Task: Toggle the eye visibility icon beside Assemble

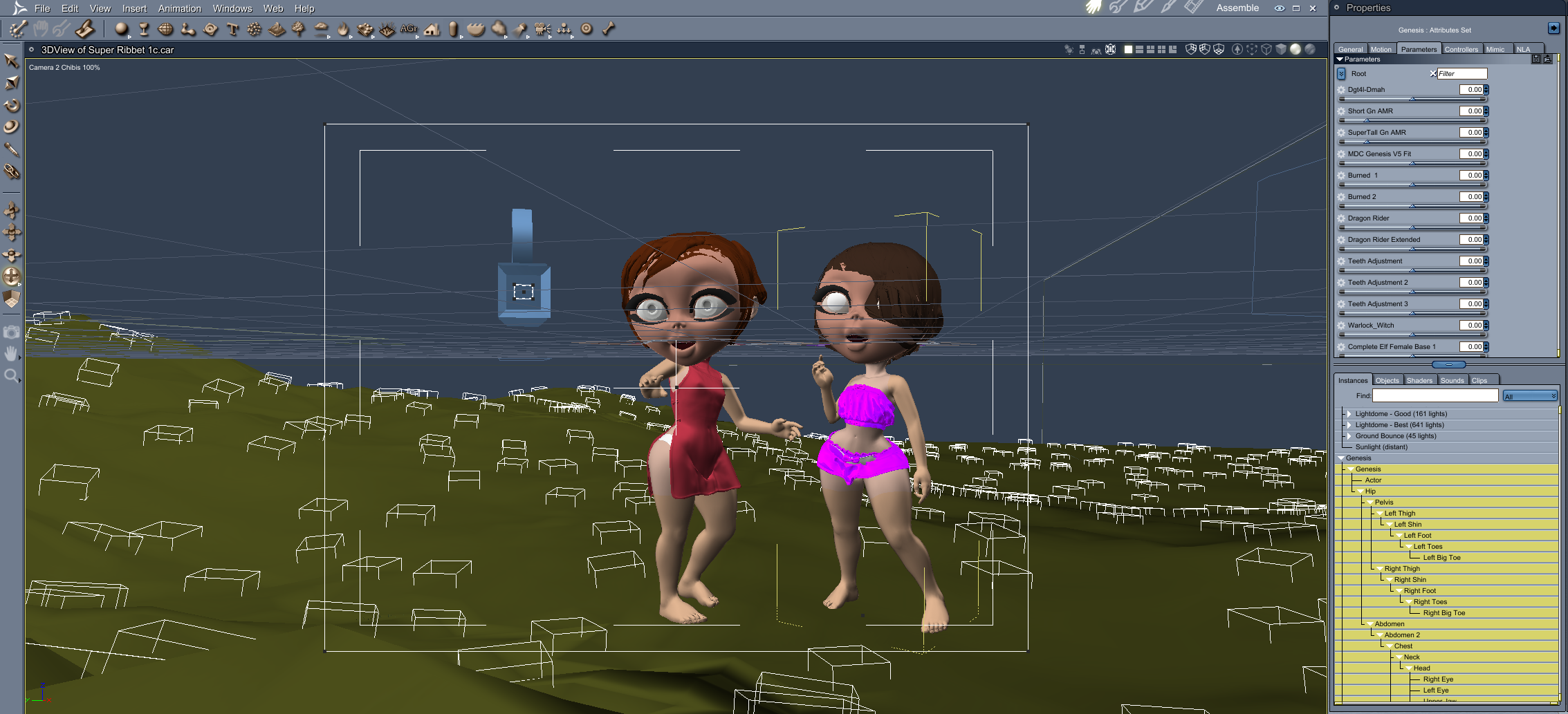Action: (1280, 8)
